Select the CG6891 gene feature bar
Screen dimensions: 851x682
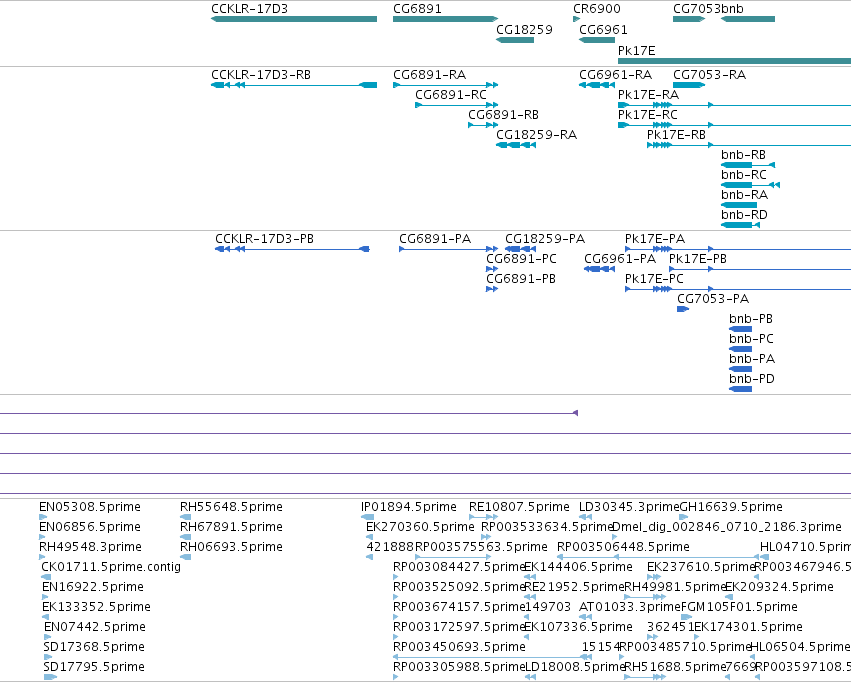coord(445,19)
